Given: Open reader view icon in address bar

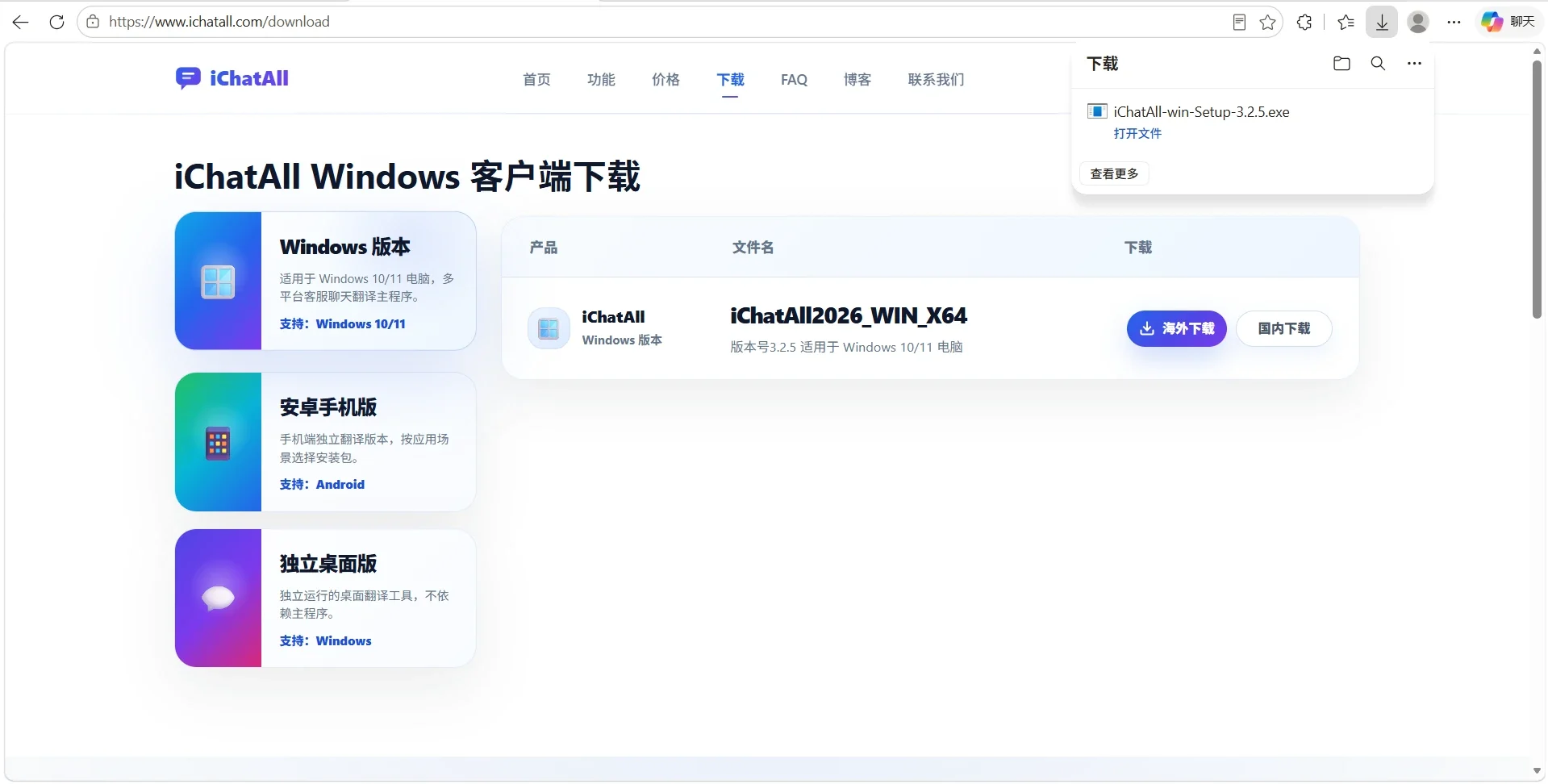Looking at the screenshot, I should point(1240,23).
